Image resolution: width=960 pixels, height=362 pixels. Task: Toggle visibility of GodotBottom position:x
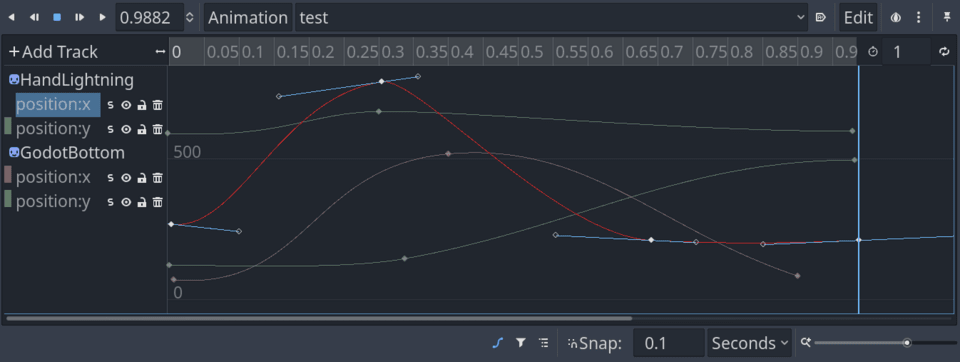pyautogui.click(x=126, y=178)
